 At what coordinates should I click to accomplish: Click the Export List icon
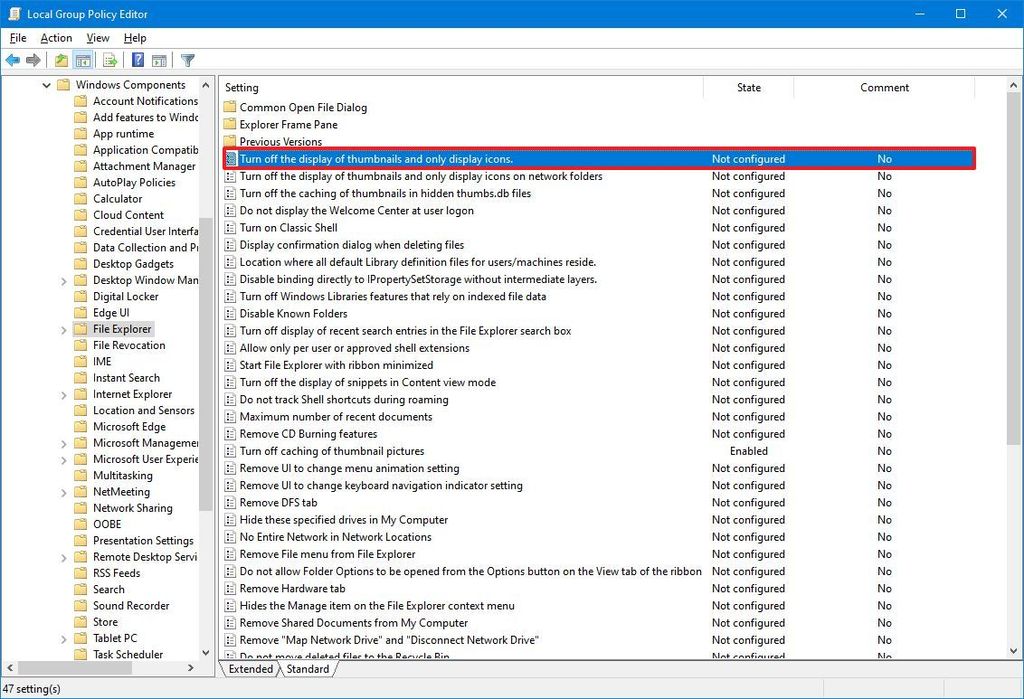click(108, 60)
